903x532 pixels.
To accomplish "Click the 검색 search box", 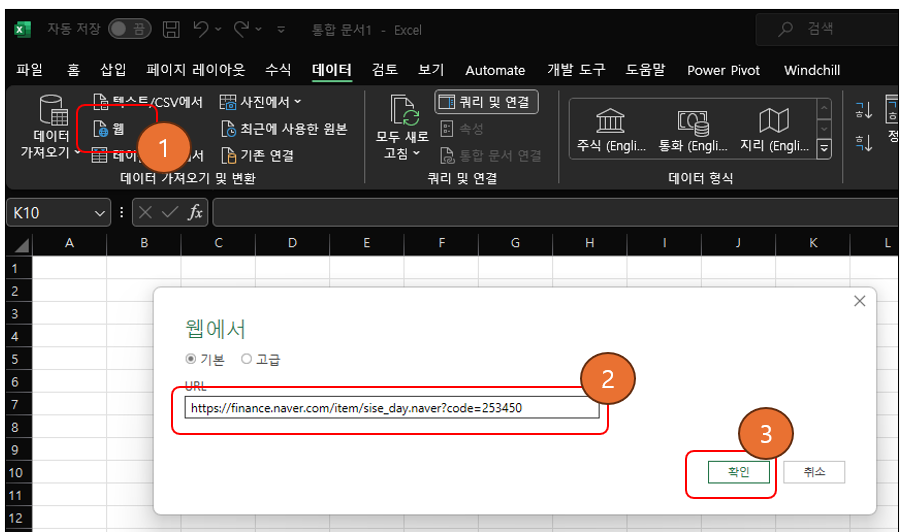I will [827, 29].
